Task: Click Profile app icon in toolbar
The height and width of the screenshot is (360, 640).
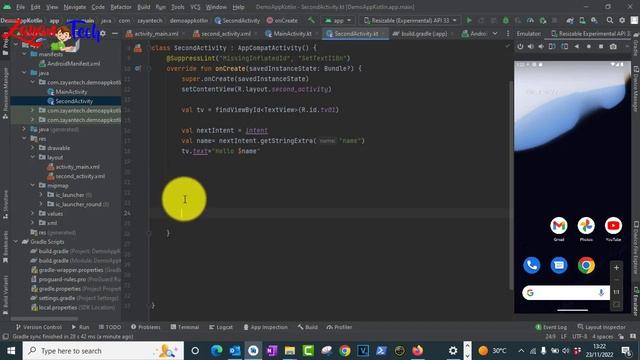Action: coord(530,20)
